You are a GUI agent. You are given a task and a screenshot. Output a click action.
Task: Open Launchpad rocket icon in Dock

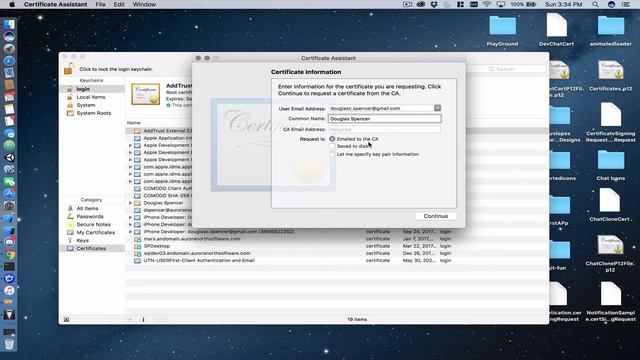point(9,49)
